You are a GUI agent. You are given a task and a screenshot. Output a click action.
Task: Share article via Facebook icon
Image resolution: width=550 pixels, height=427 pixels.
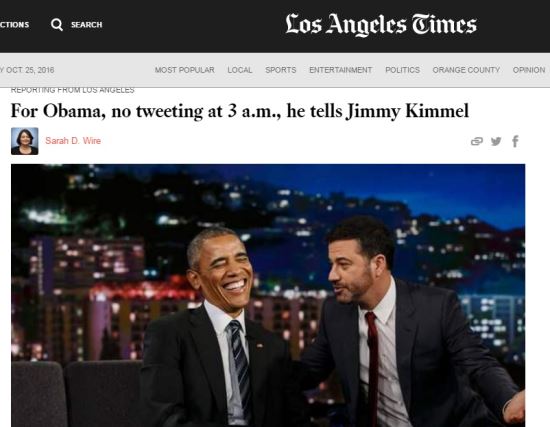pos(515,141)
